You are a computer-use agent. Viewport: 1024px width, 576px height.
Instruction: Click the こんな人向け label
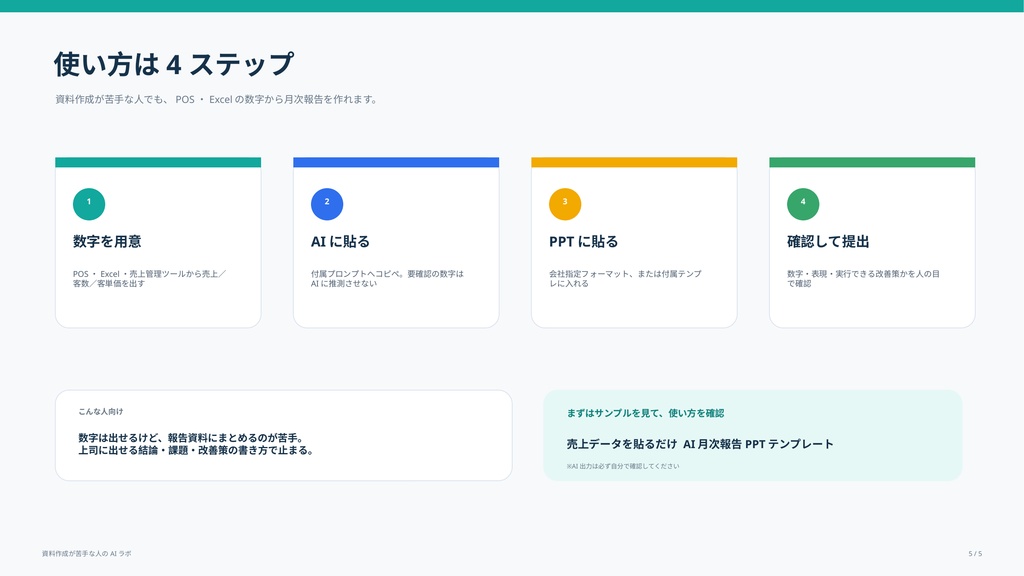[101, 411]
